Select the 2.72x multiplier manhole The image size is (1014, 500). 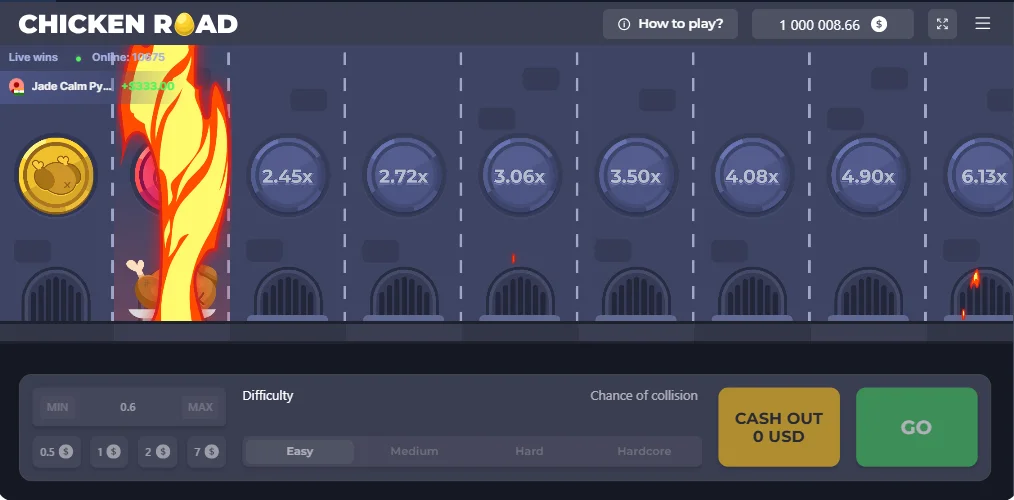[404, 176]
